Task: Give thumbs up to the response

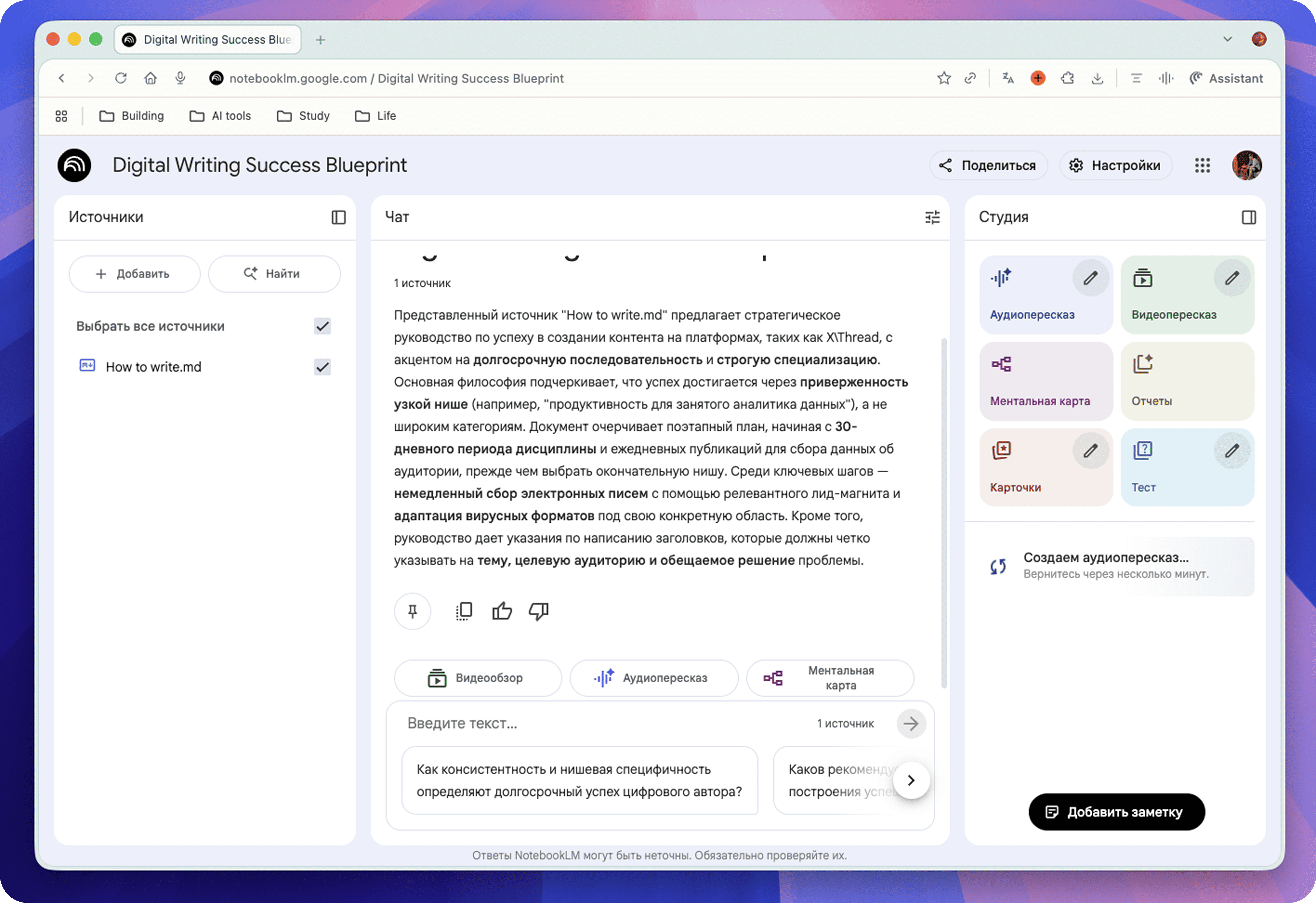Action: pyautogui.click(x=502, y=611)
